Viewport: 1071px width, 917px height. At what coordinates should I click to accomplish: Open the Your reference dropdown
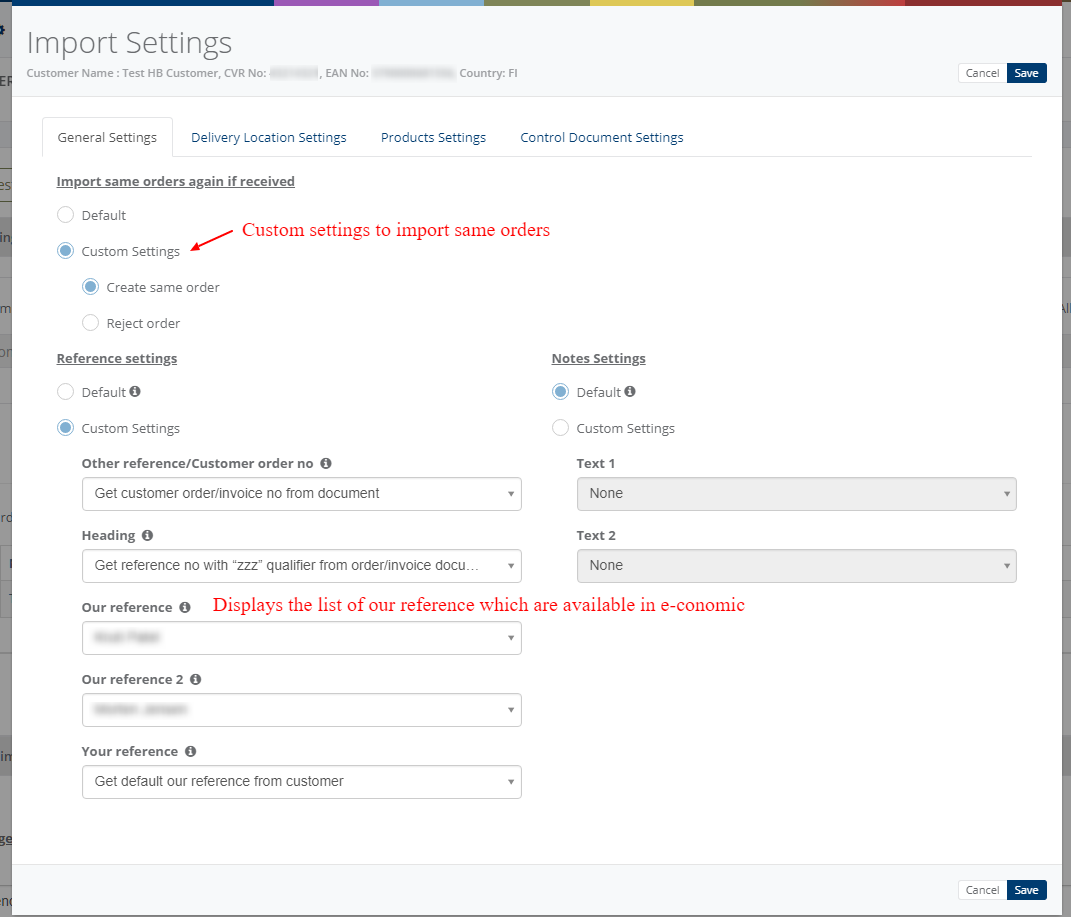click(x=302, y=782)
